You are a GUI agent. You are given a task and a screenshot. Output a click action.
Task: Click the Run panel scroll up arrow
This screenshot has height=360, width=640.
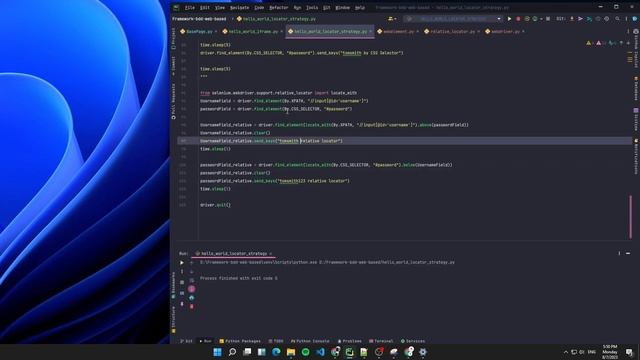tap(191, 263)
